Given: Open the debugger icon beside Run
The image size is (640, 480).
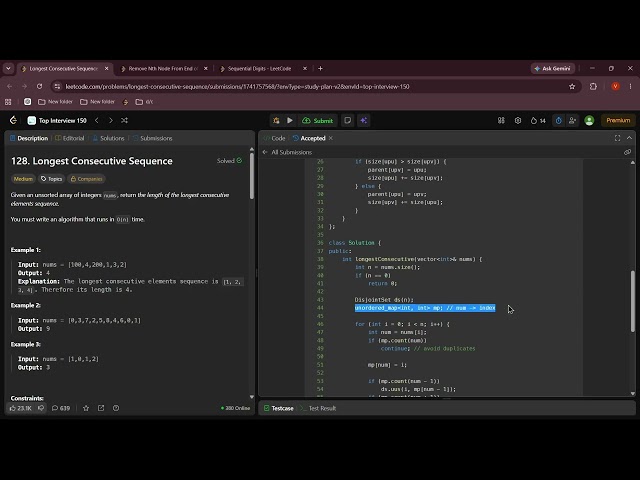Looking at the screenshot, I should pyautogui.click(x=276, y=120).
